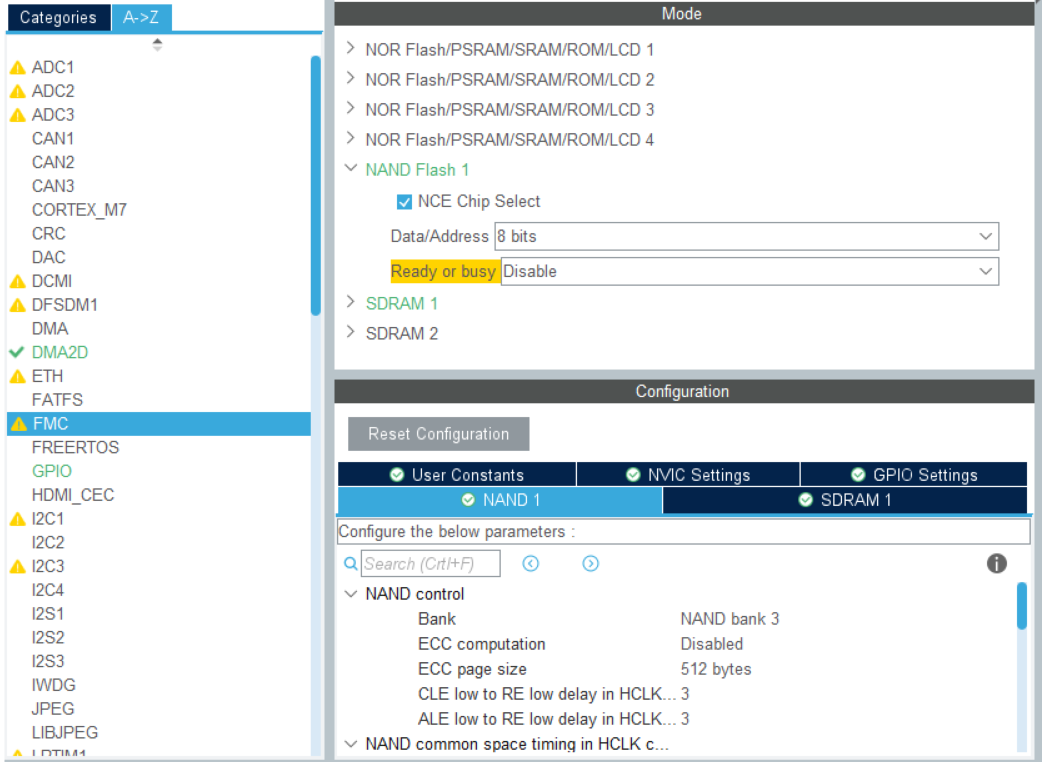
Task: Open the Ready or busy dropdown
Action: (986, 271)
